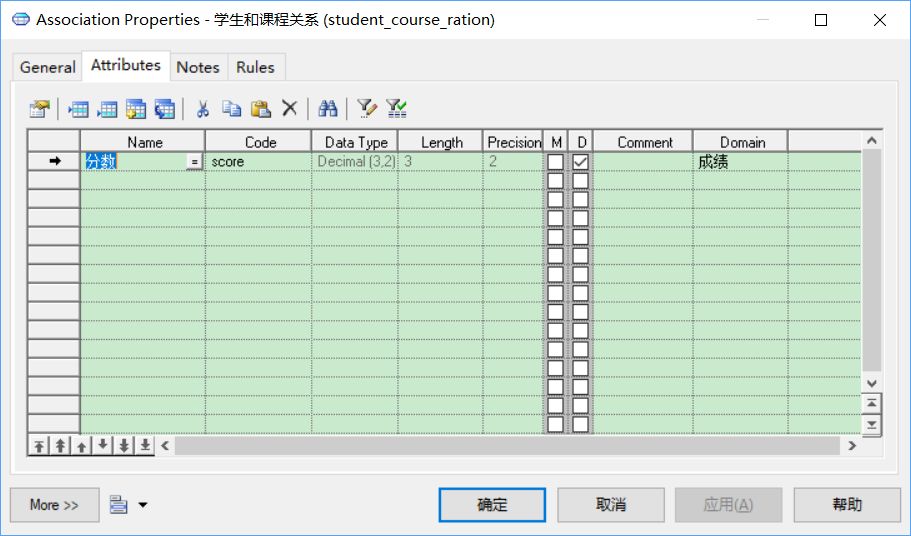Screen dimensions: 911x536
Task: Select the Attributes tab
Action: point(126,65)
